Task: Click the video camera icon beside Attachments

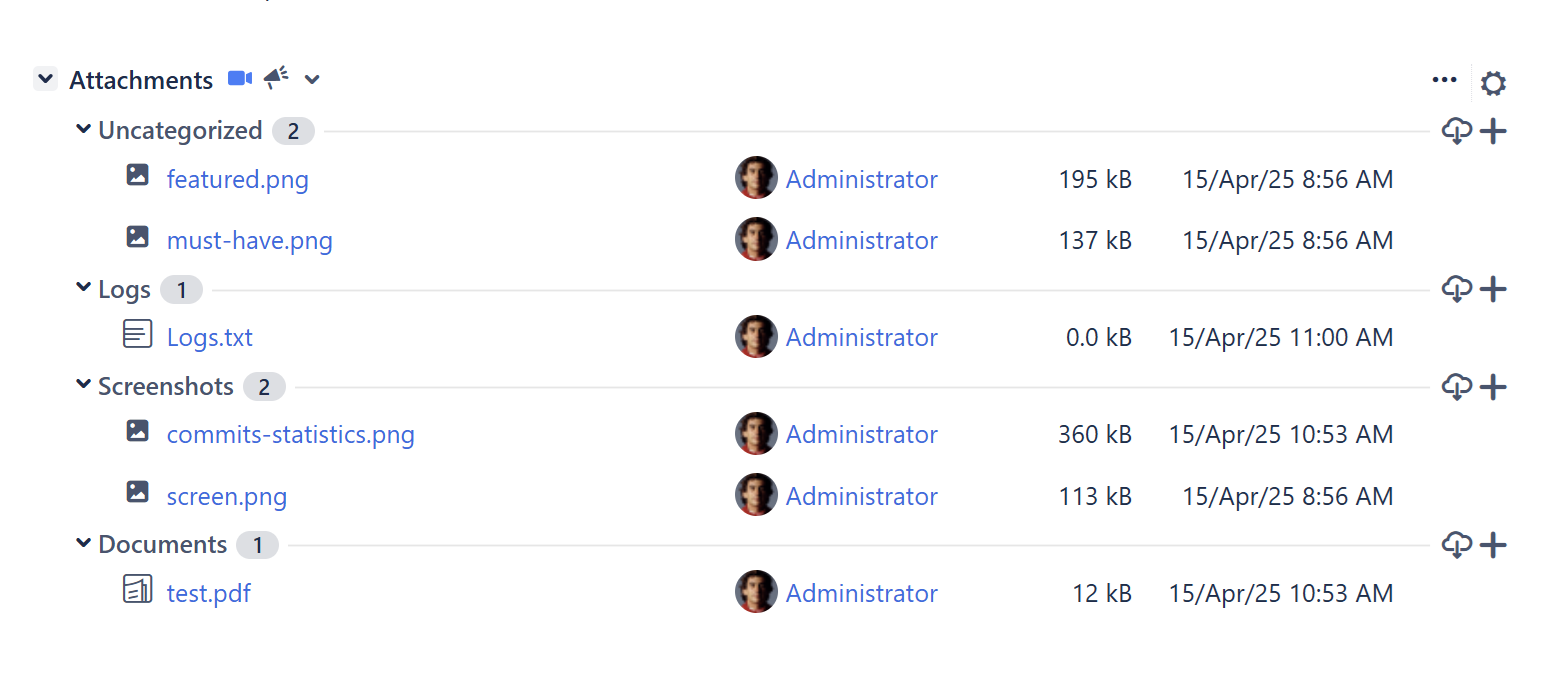Action: 239,79
